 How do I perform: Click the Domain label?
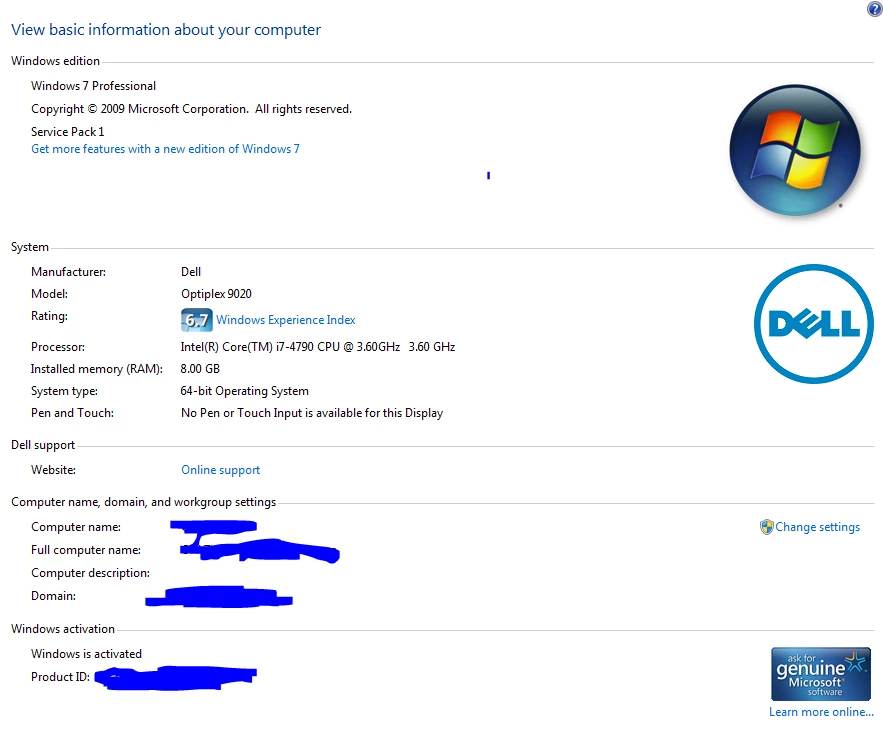point(53,596)
